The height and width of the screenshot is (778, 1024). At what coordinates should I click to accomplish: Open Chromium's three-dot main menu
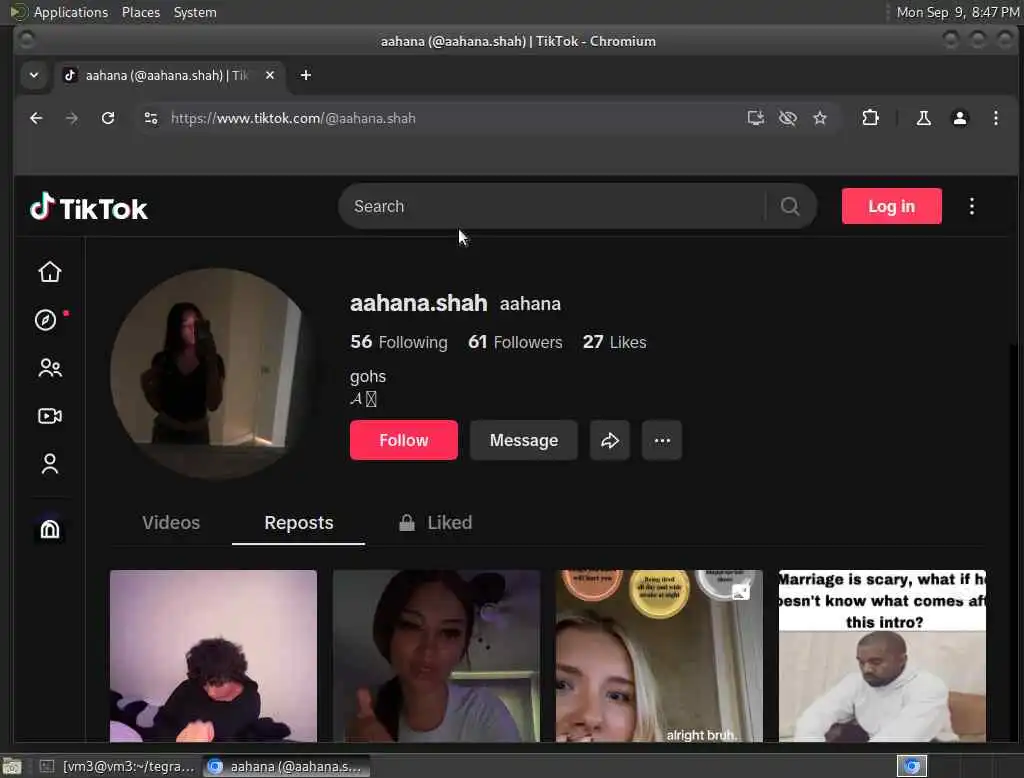995,118
